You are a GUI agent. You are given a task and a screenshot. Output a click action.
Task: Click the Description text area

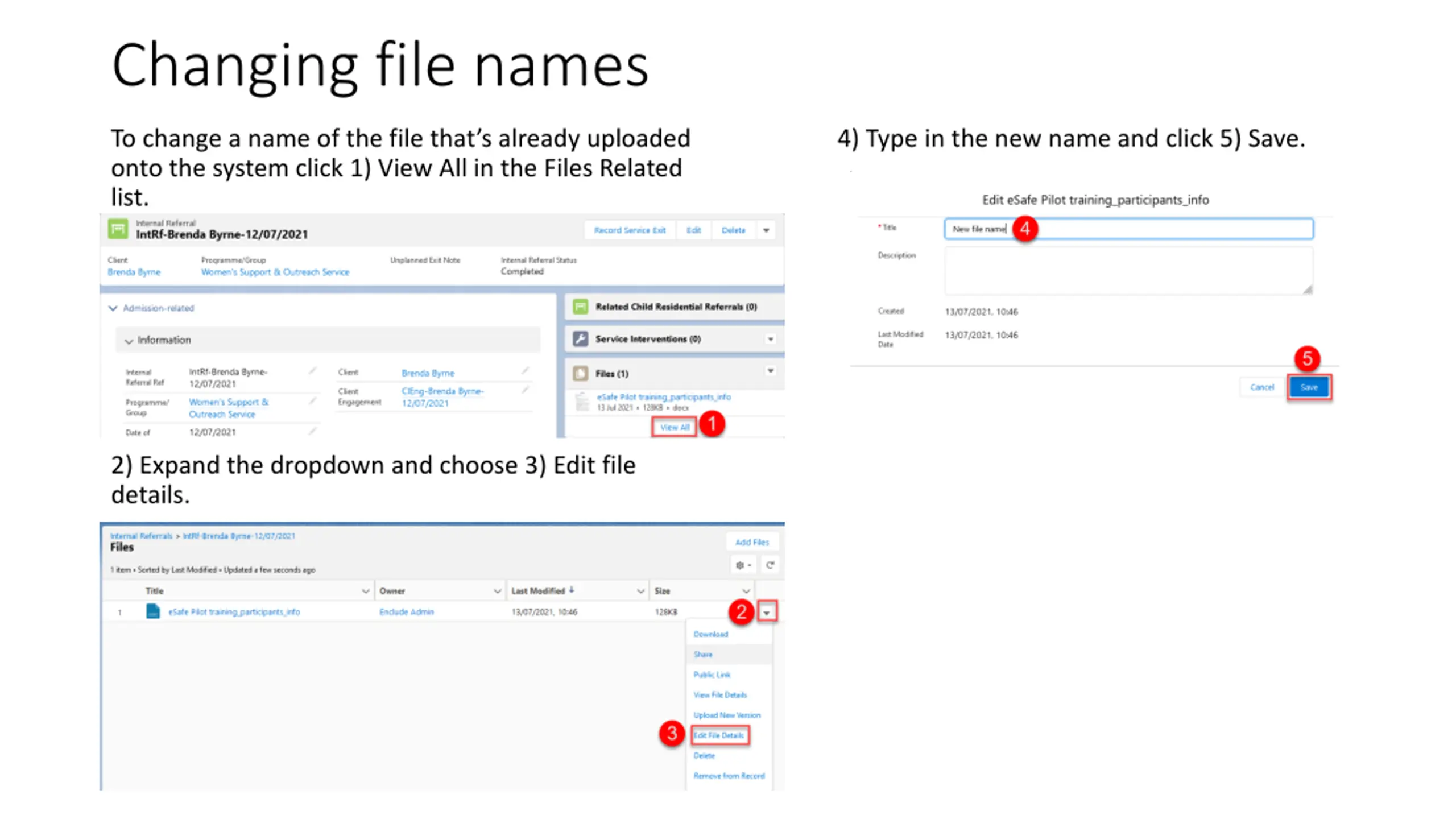1128,271
